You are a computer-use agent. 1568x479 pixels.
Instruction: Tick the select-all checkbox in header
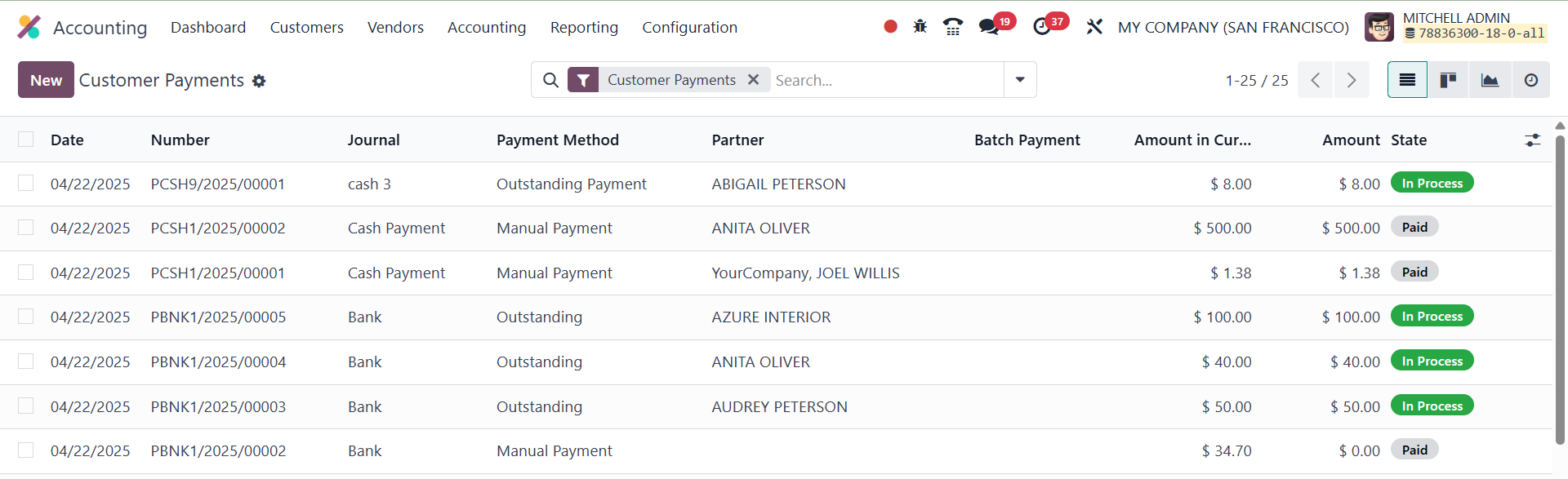click(x=26, y=140)
